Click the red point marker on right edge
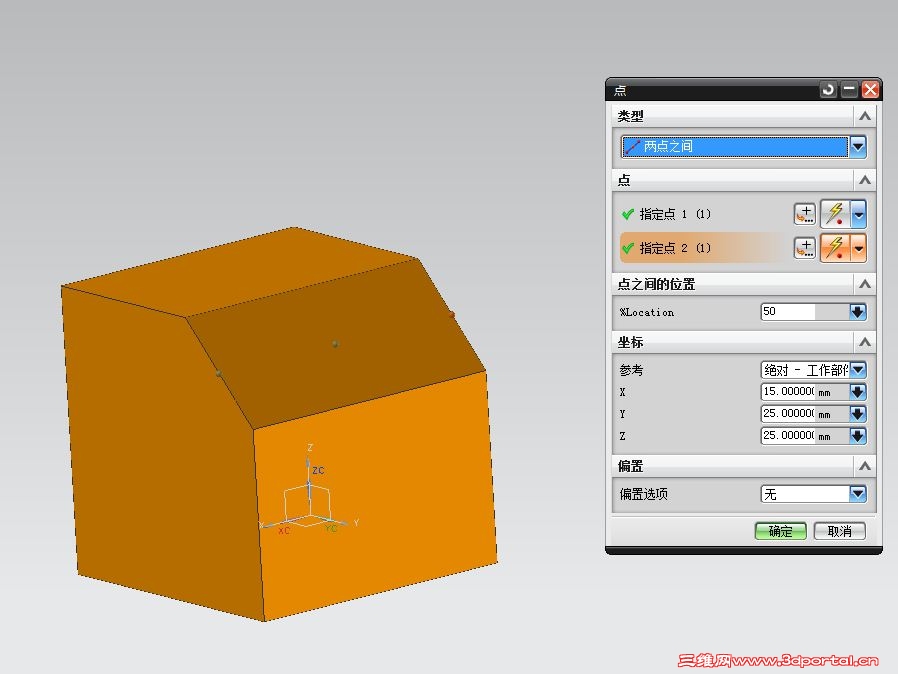The width and height of the screenshot is (898, 674). [x=452, y=314]
